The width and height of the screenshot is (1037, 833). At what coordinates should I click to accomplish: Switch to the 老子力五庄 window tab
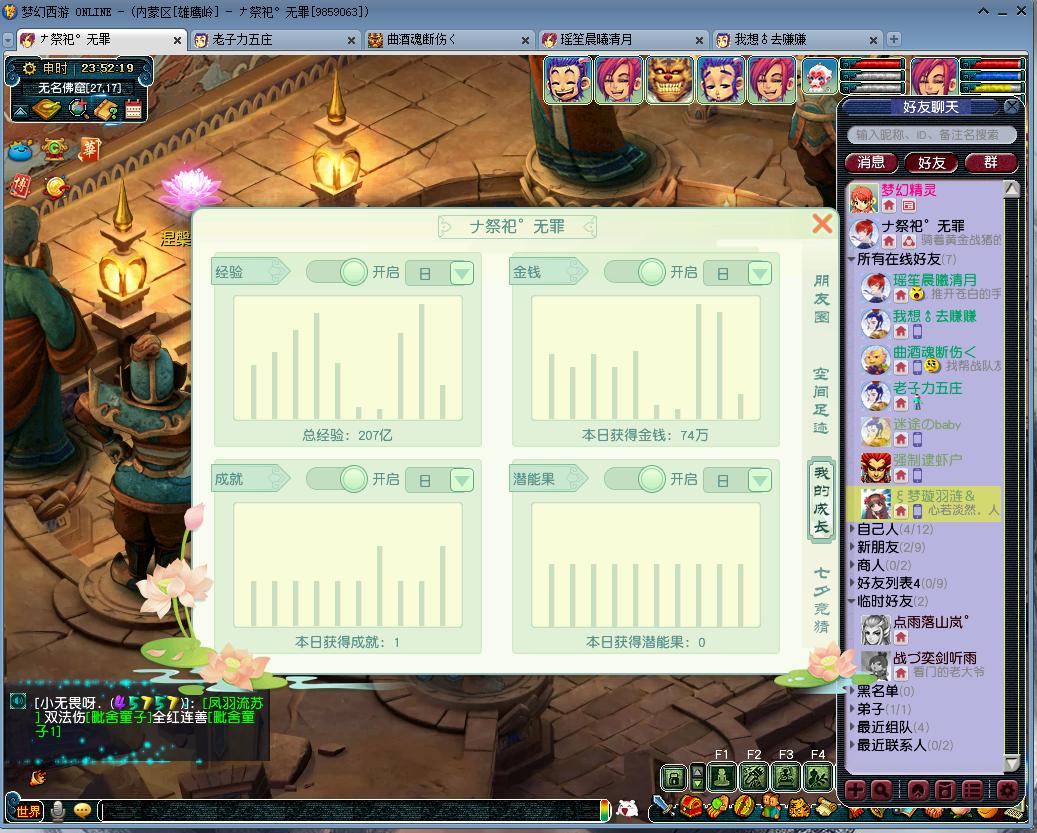click(x=275, y=40)
